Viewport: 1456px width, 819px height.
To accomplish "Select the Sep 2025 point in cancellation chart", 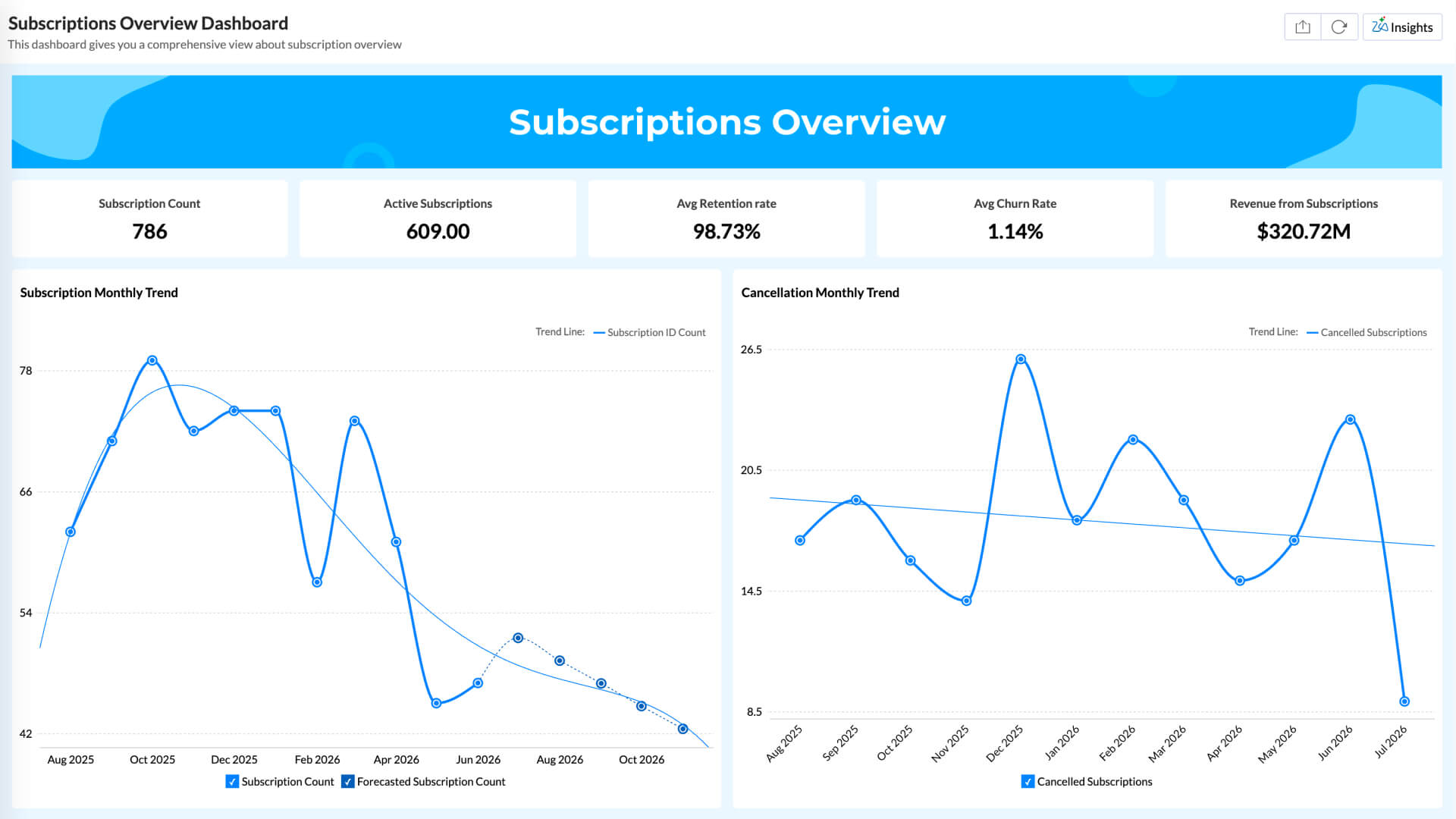I will tap(856, 500).
